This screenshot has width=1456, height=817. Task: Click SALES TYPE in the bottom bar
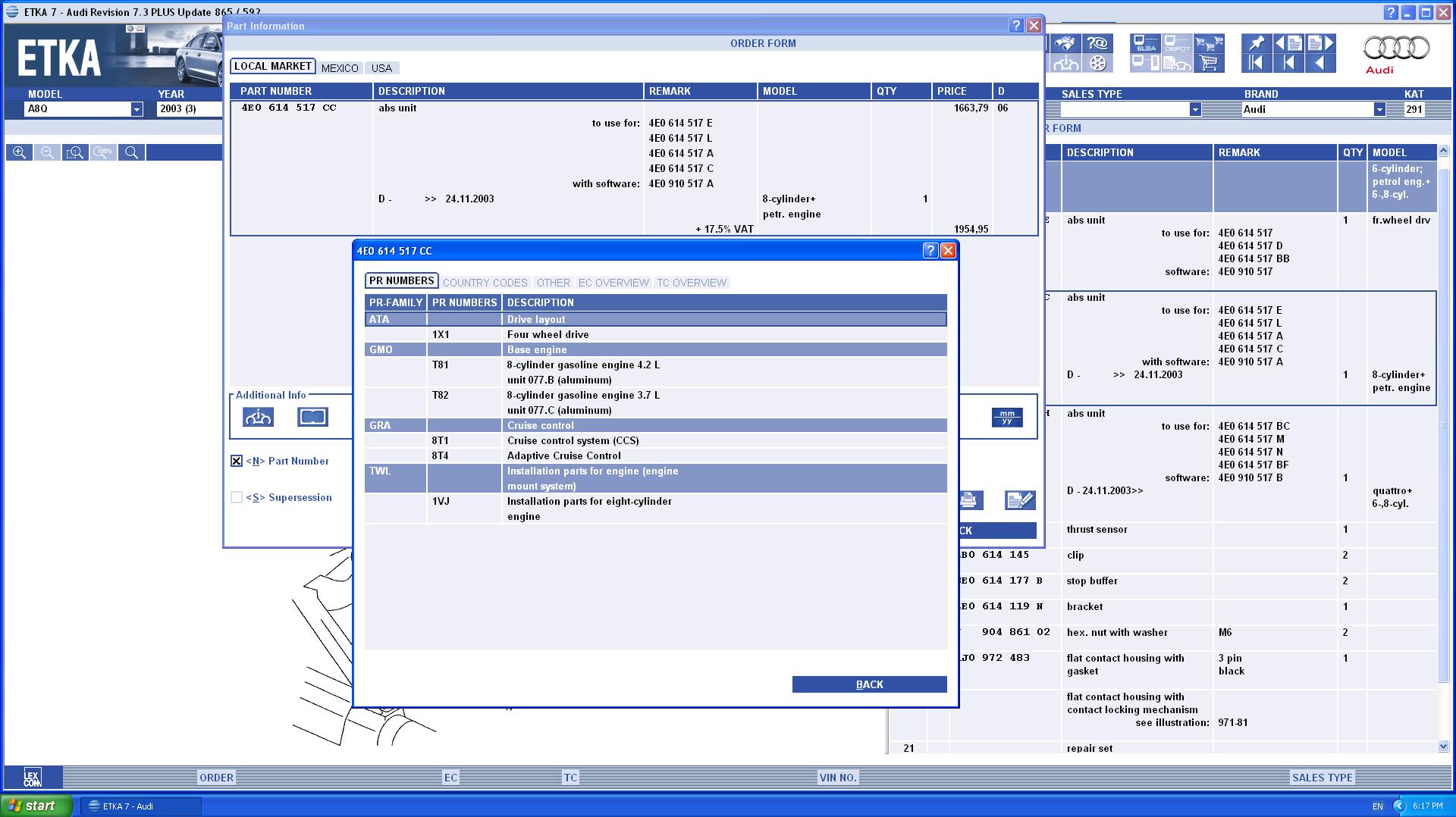pyautogui.click(x=1323, y=778)
